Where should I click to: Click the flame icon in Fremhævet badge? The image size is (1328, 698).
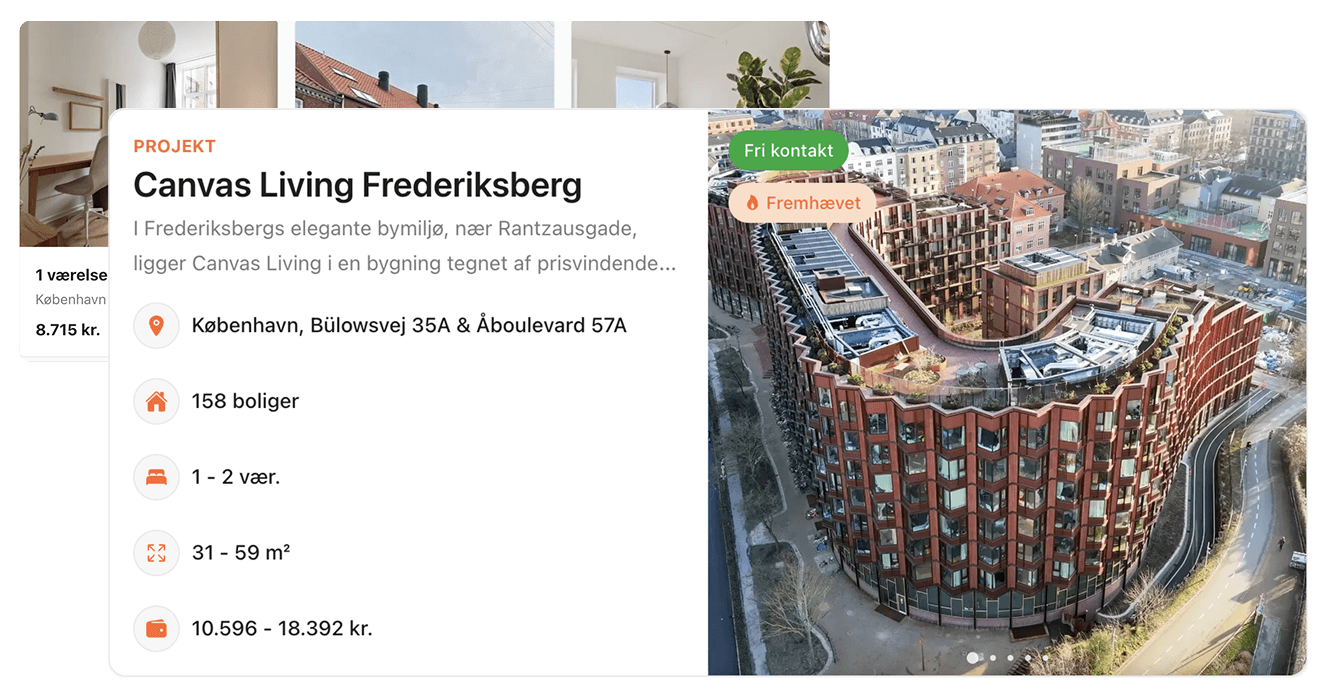pos(753,203)
